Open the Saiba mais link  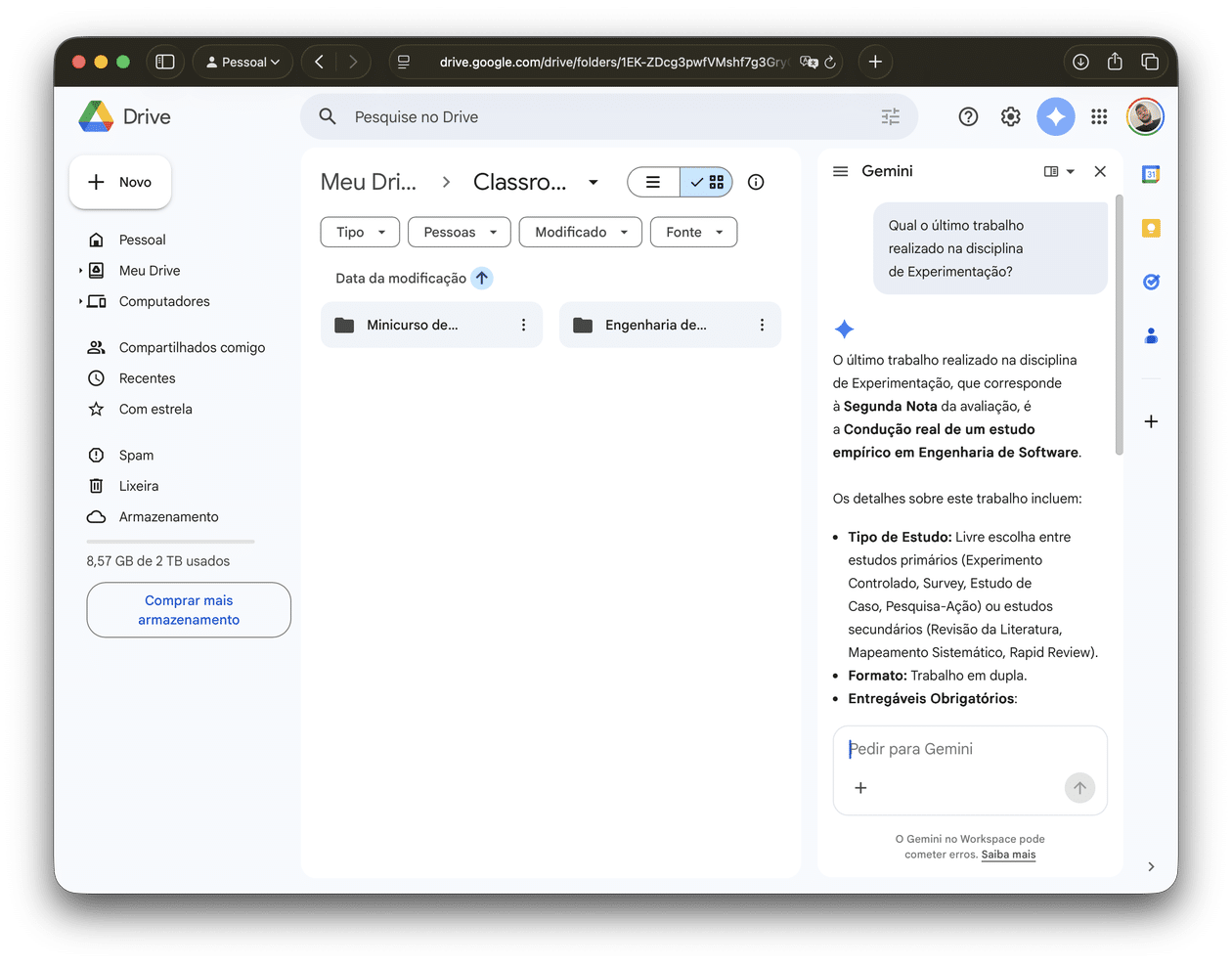pos(1008,855)
